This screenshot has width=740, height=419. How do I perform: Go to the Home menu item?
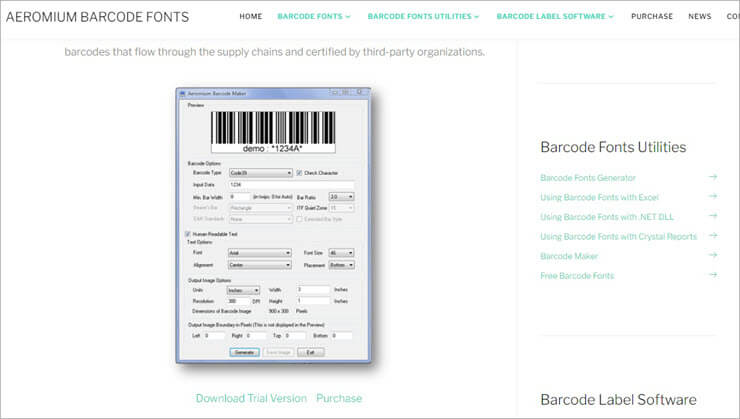251,16
